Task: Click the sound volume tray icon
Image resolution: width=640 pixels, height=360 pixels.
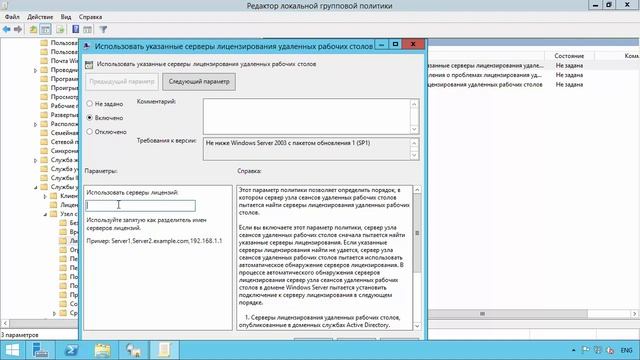Action: click(x=610, y=350)
